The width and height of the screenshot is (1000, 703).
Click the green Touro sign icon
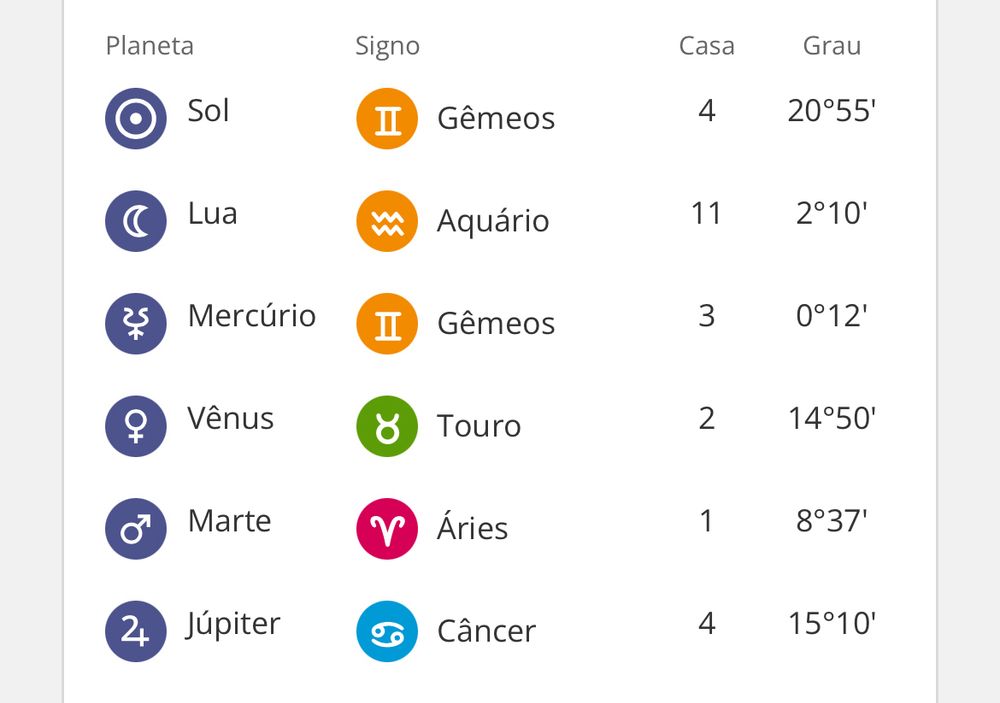point(387,426)
